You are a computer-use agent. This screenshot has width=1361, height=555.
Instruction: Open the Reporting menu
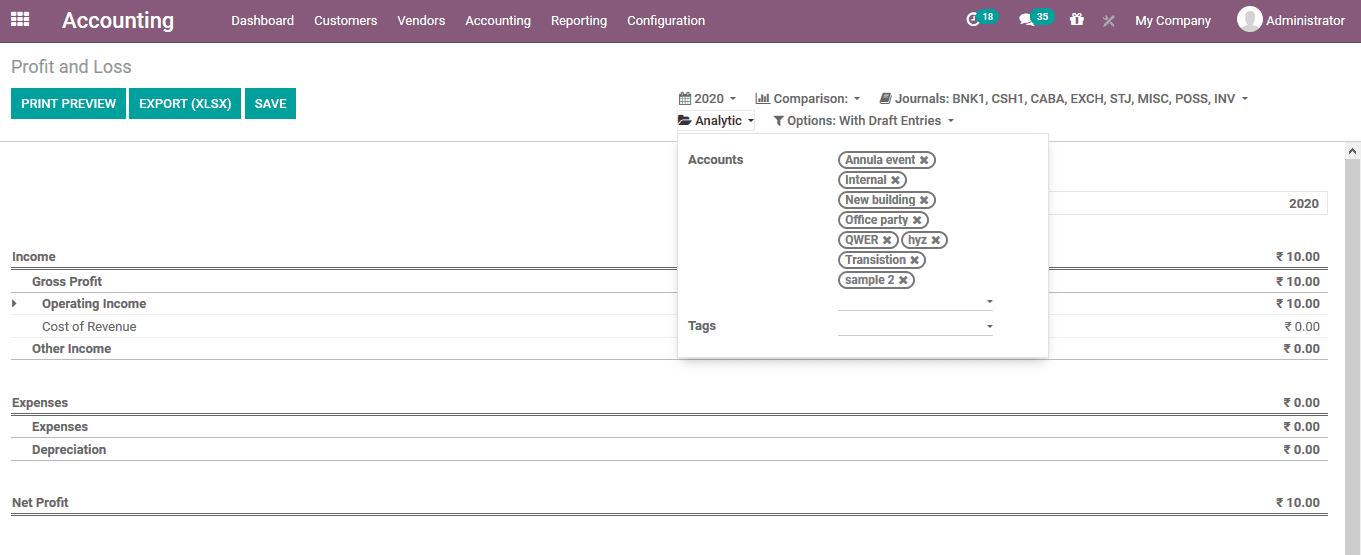coord(578,20)
